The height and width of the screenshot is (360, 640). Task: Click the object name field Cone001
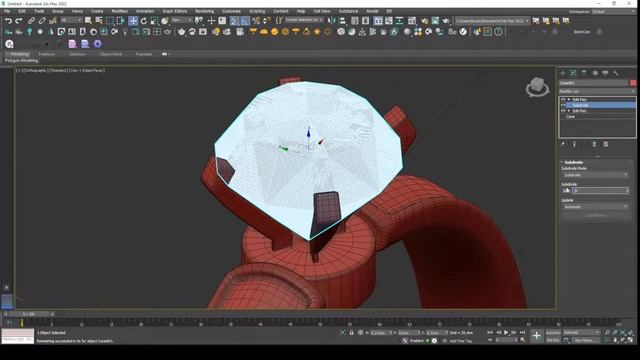coord(594,83)
